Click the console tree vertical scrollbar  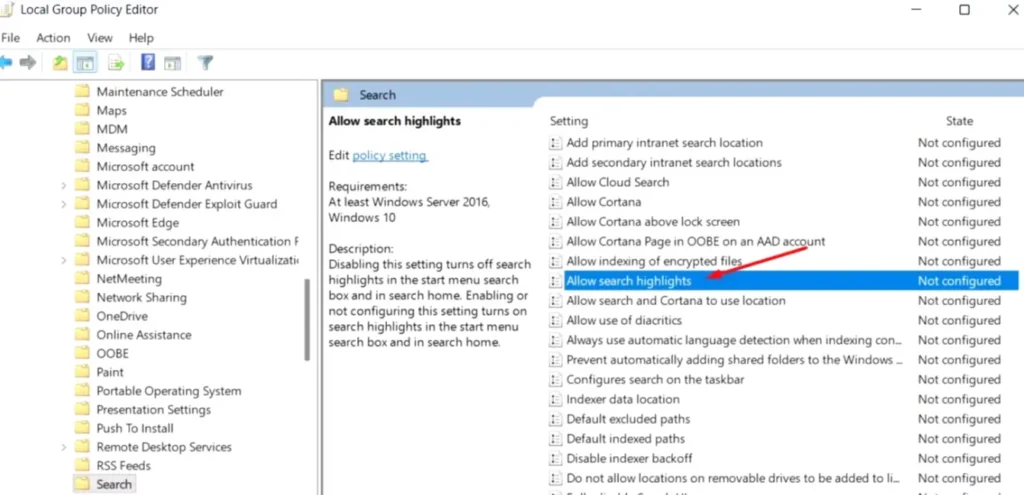coord(306,320)
